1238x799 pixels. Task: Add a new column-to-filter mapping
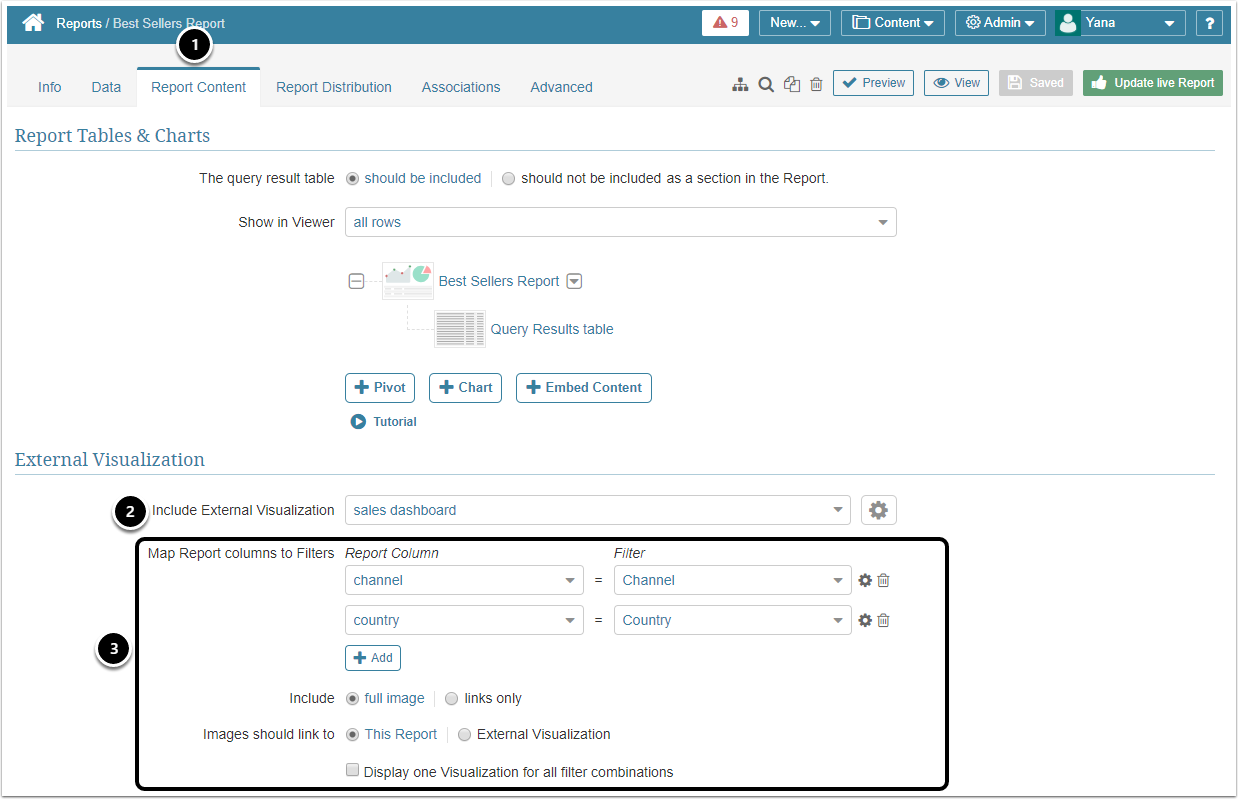point(373,658)
